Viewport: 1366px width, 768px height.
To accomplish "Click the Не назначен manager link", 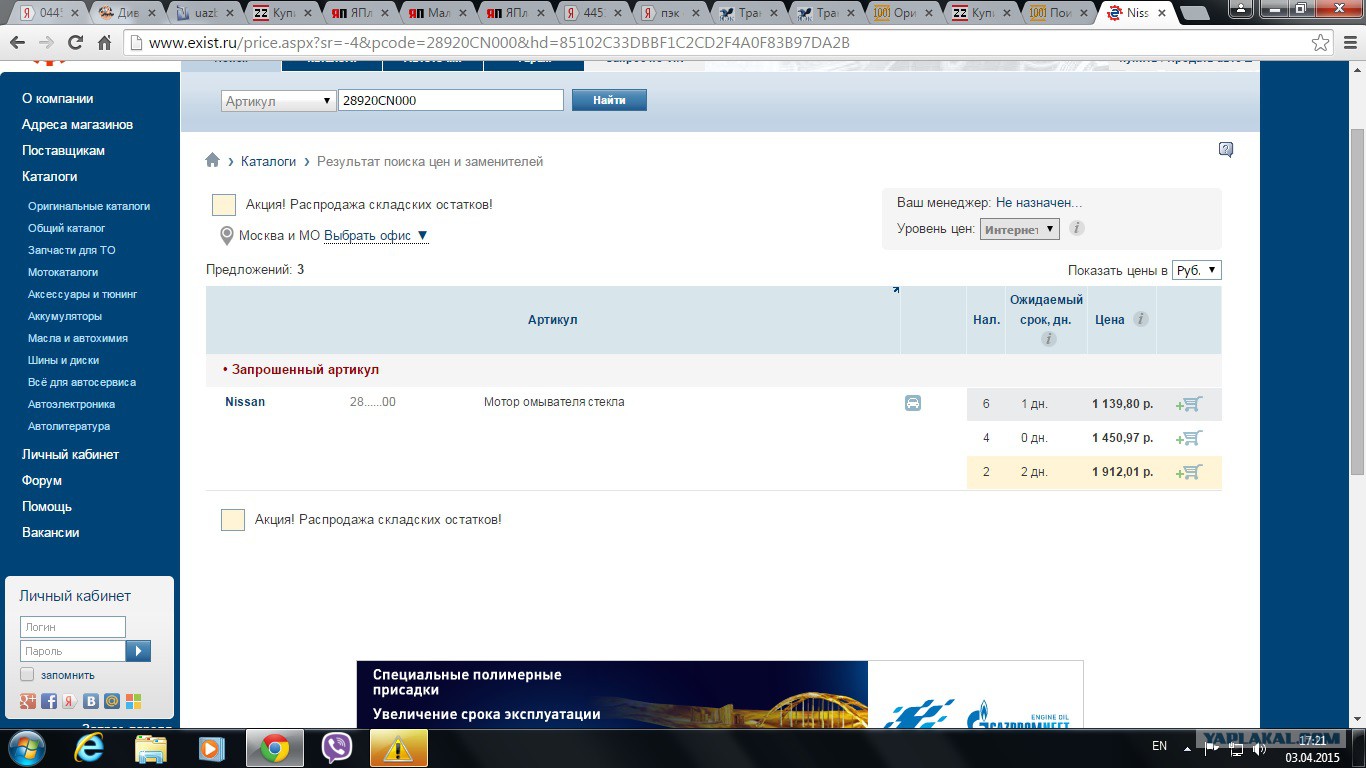I will pos(1039,203).
